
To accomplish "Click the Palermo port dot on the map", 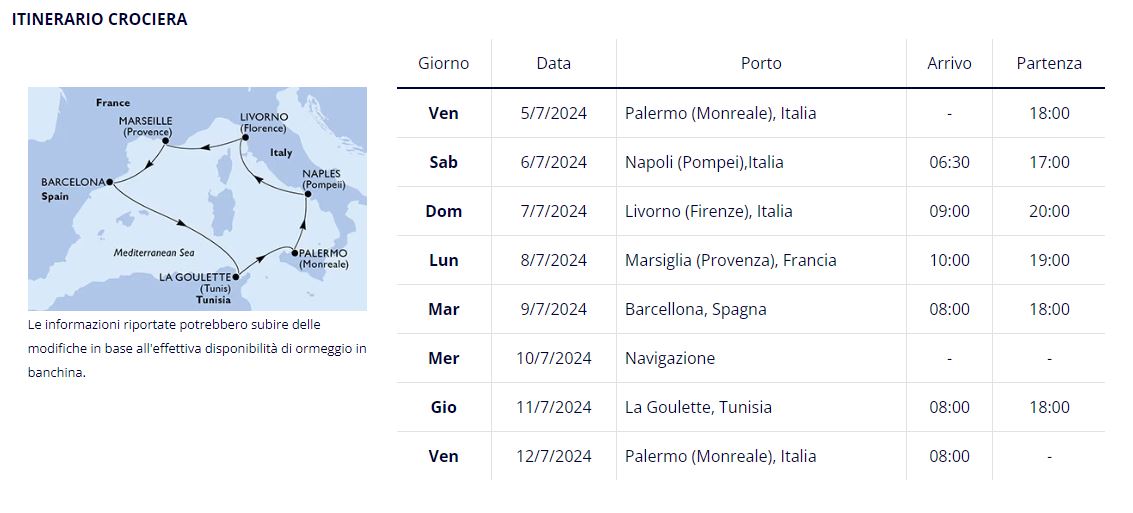I will pos(294,254).
